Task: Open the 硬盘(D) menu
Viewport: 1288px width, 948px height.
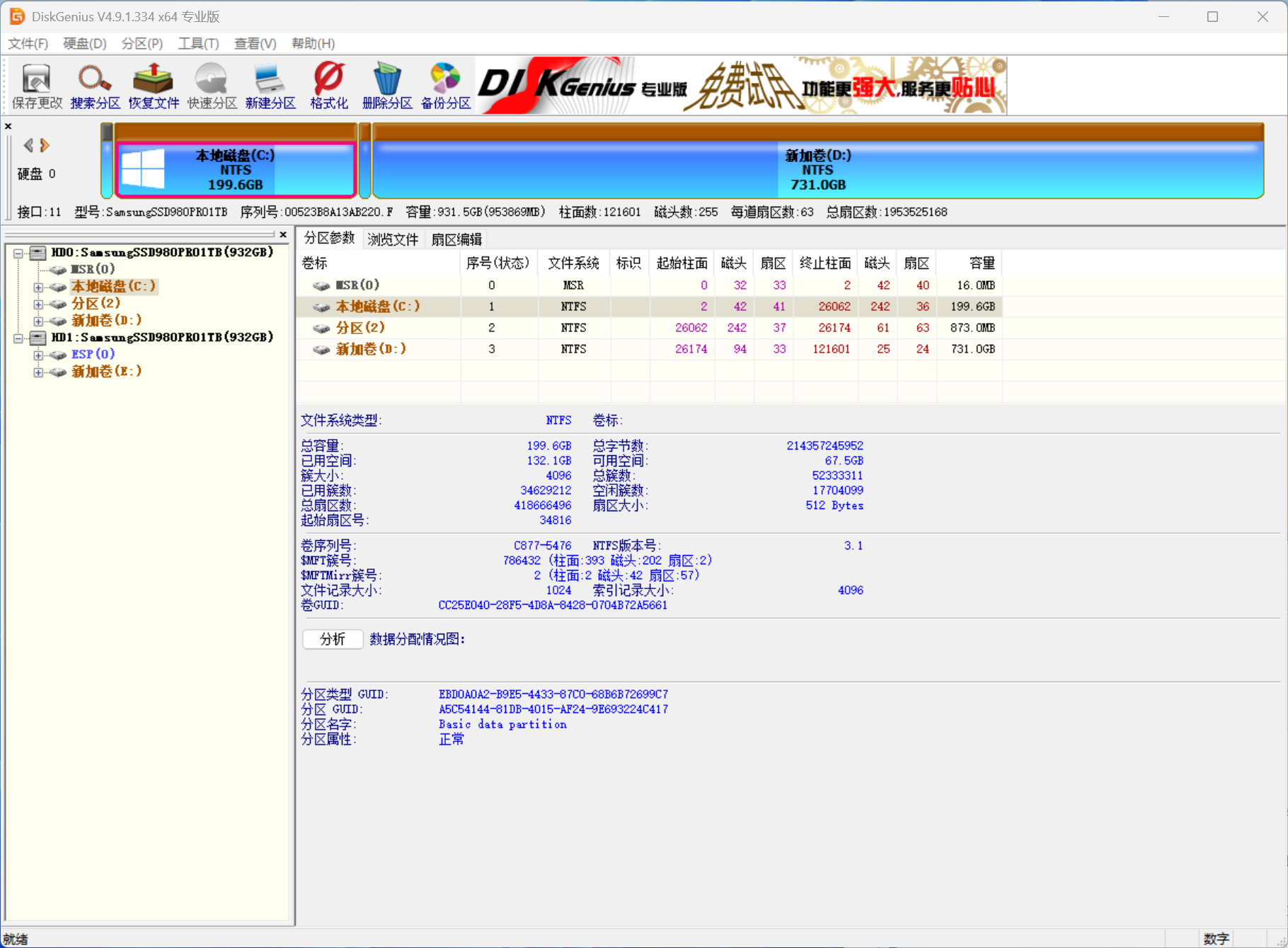Action: [85, 44]
